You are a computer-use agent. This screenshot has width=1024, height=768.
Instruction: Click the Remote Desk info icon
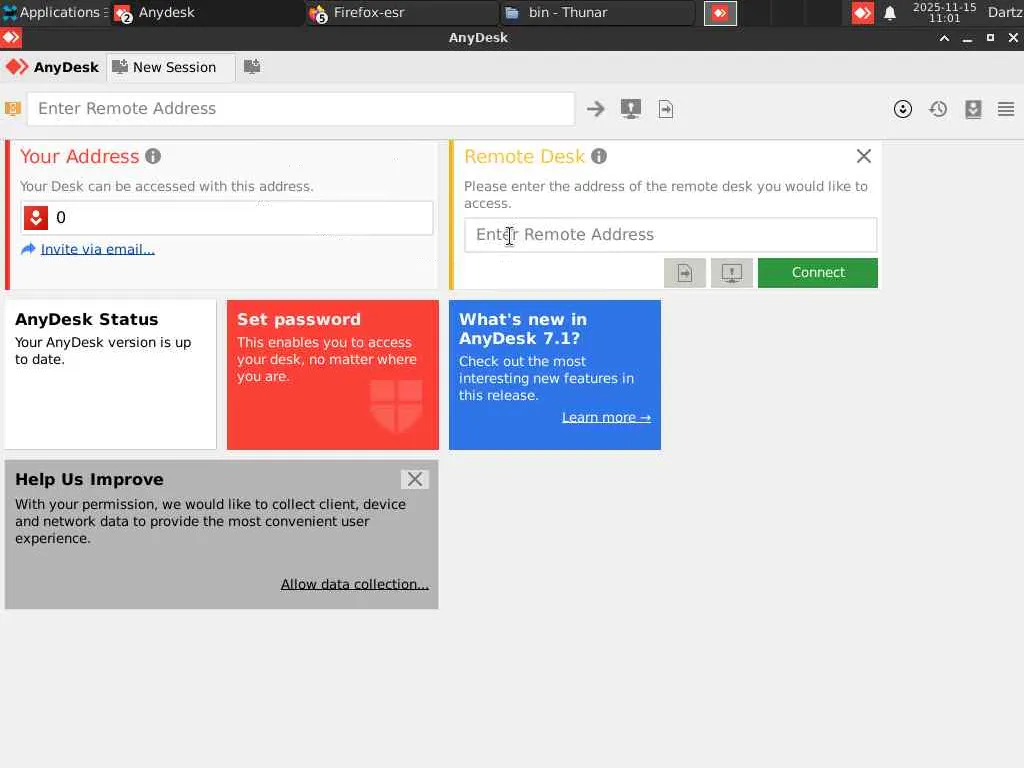[x=599, y=156]
